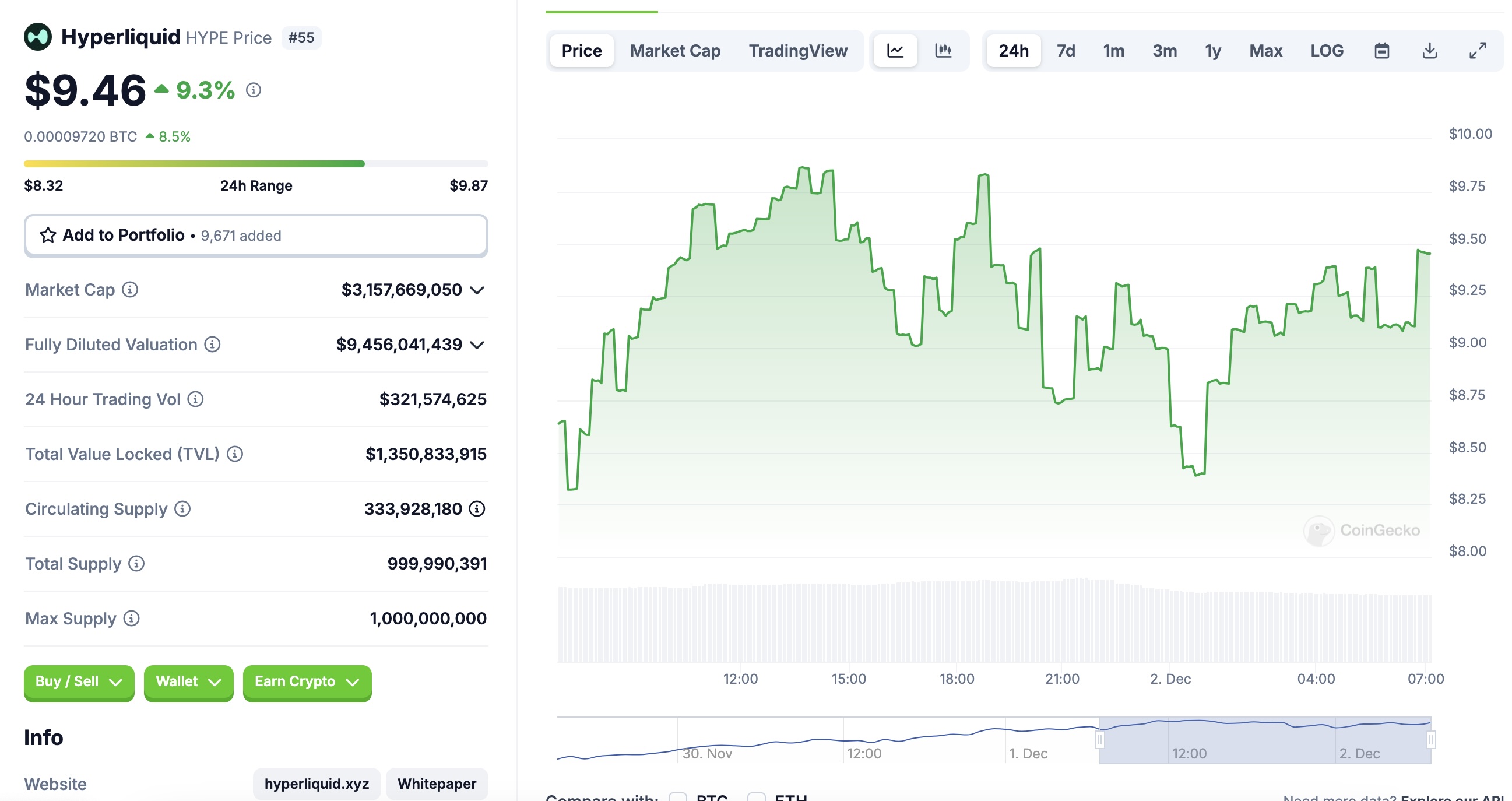The height and width of the screenshot is (801, 1512).
Task: Click info icon next to Market Cap
Action: click(x=131, y=290)
